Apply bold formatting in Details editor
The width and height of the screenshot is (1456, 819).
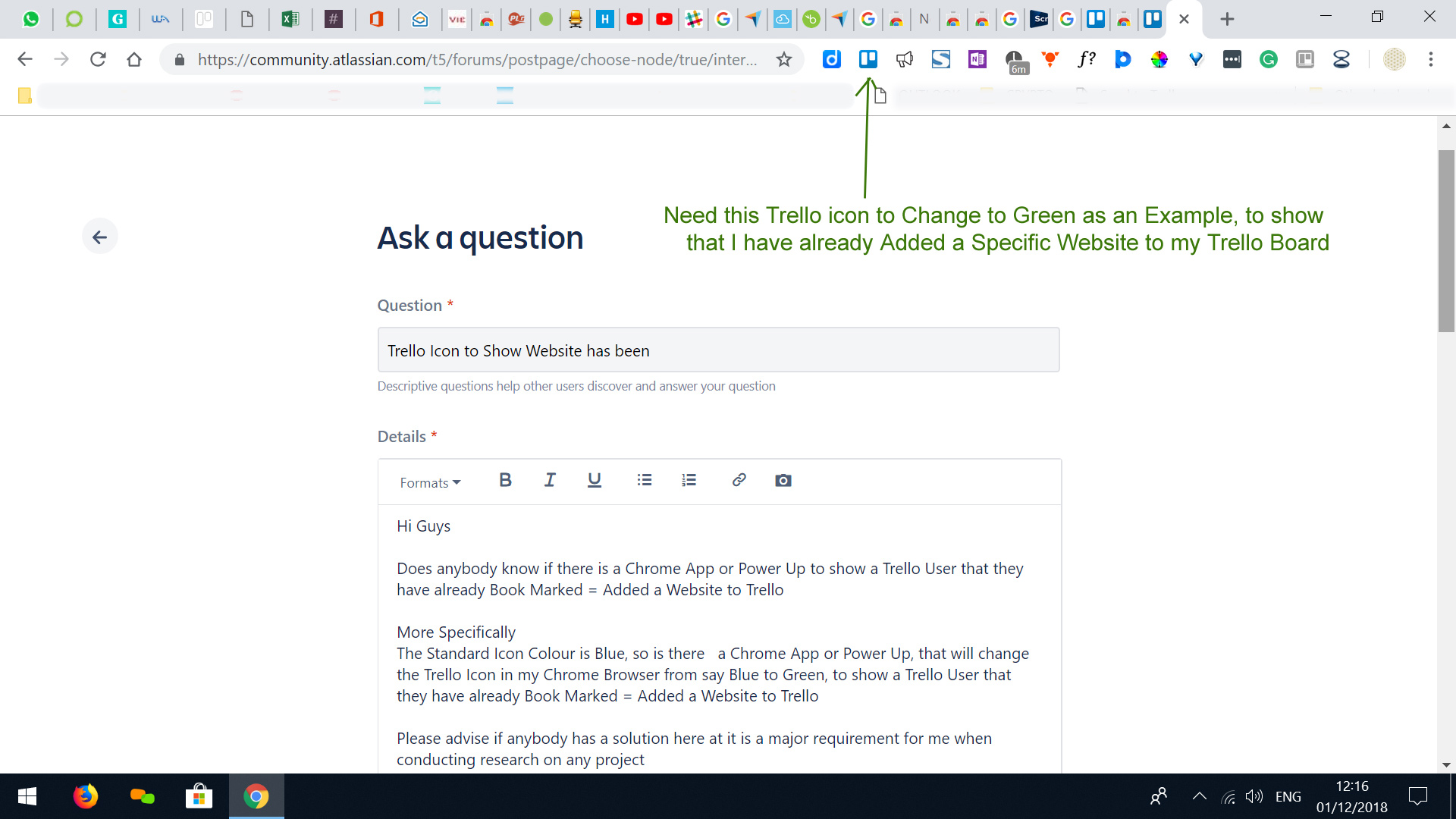click(506, 480)
